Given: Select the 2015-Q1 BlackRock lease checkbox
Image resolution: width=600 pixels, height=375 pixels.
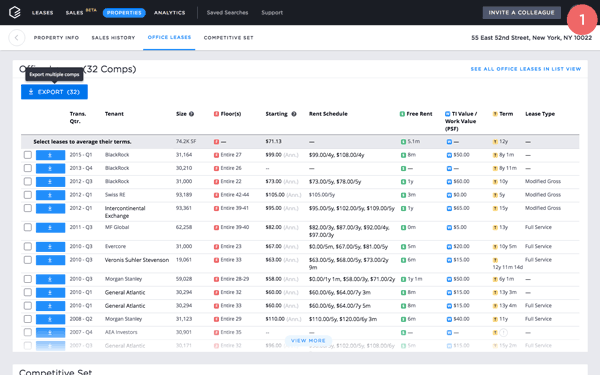Looking at the screenshot, I should pyautogui.click(x=28, y=155).
